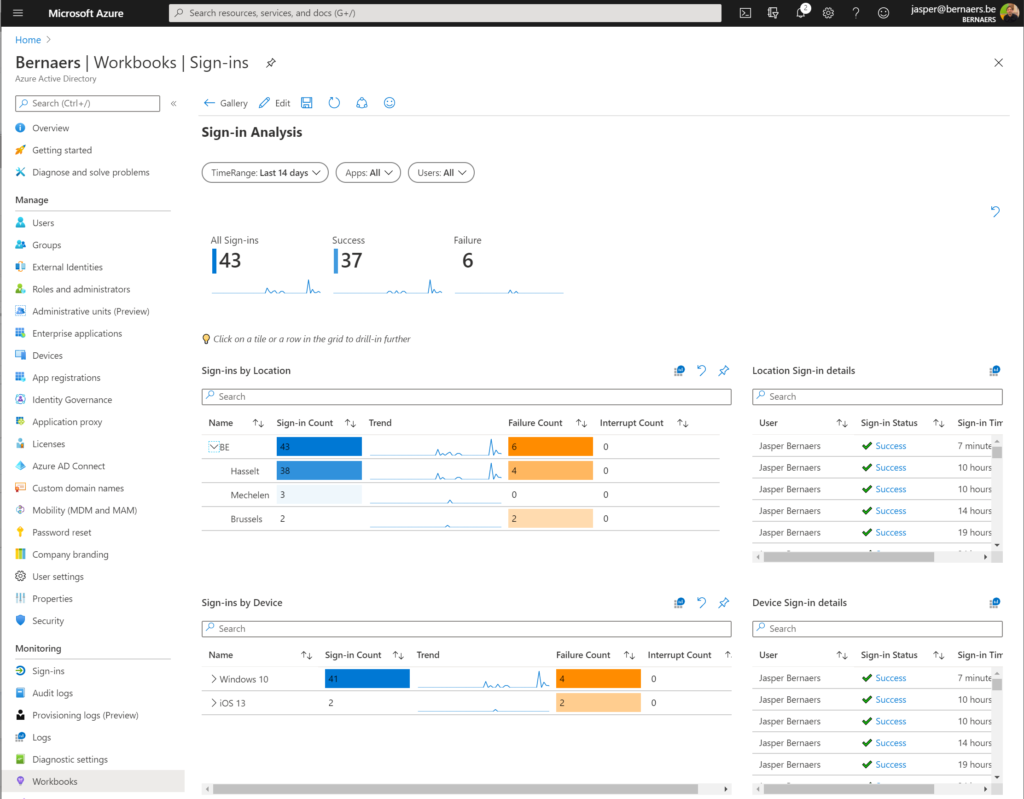Open the Apps: All filter dropdown

tap(368, 172)
